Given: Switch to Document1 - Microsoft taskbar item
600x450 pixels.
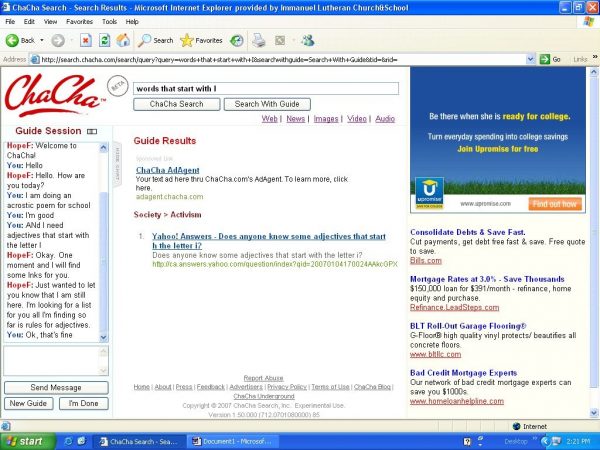Looking at the screenshot, I should [232, 442].
